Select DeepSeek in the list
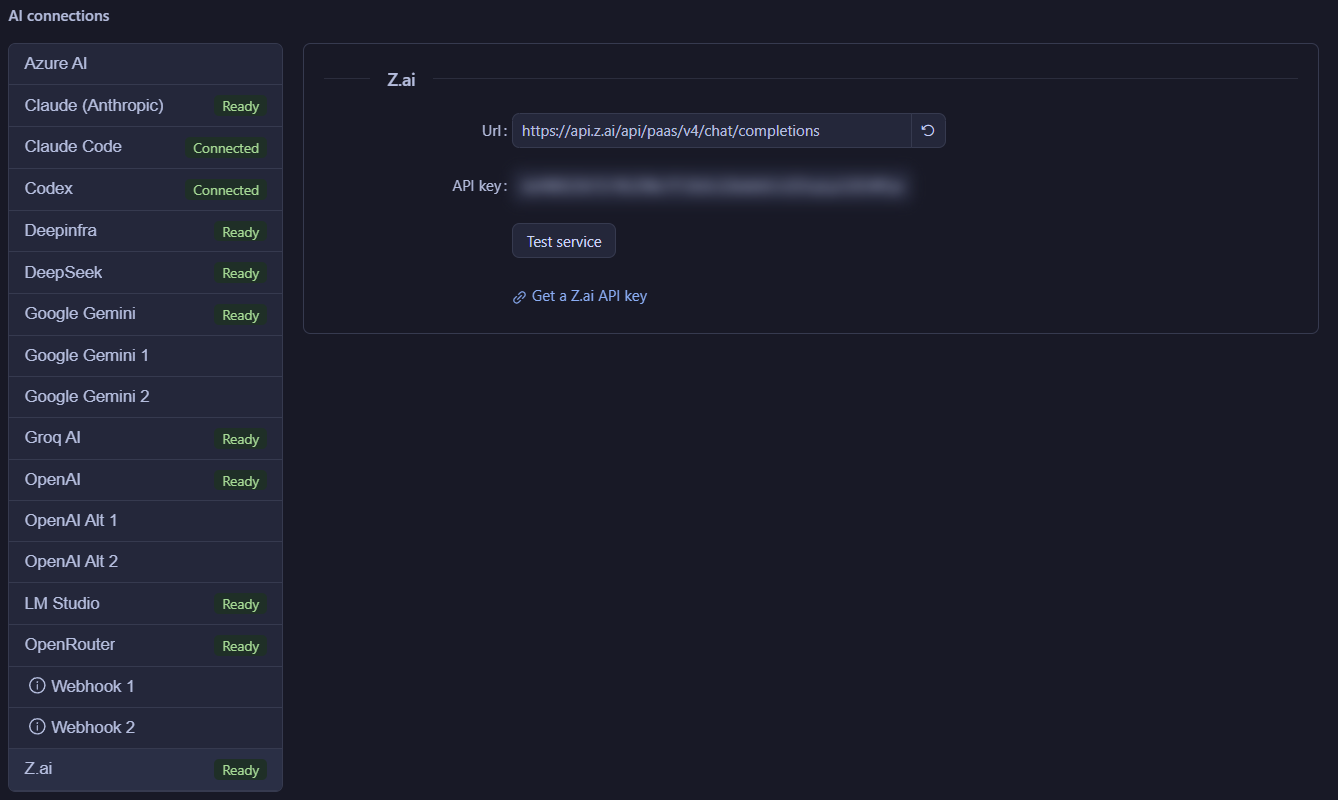 [x=145, y=273]
